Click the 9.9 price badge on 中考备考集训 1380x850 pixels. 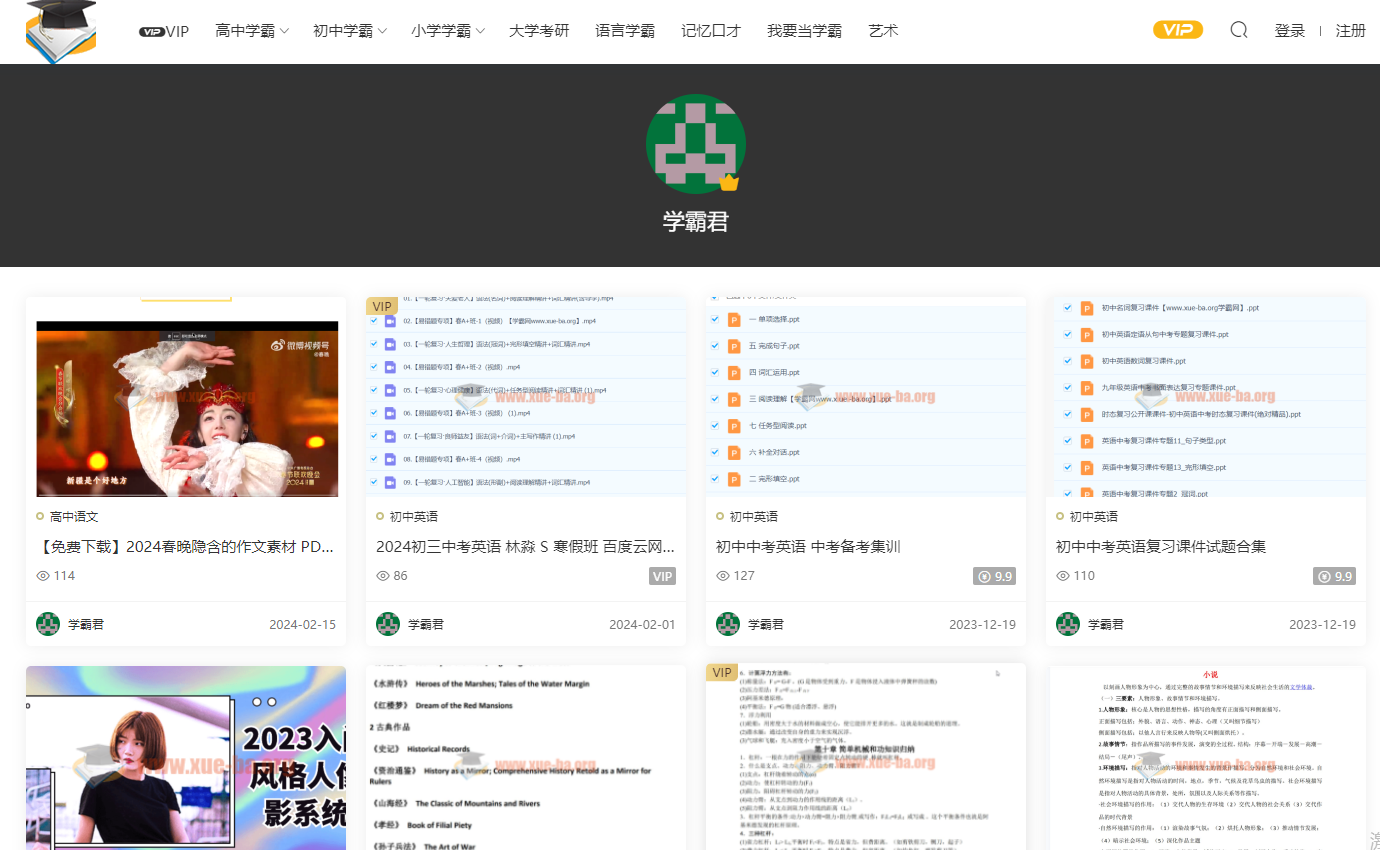[x=994, y=576]
